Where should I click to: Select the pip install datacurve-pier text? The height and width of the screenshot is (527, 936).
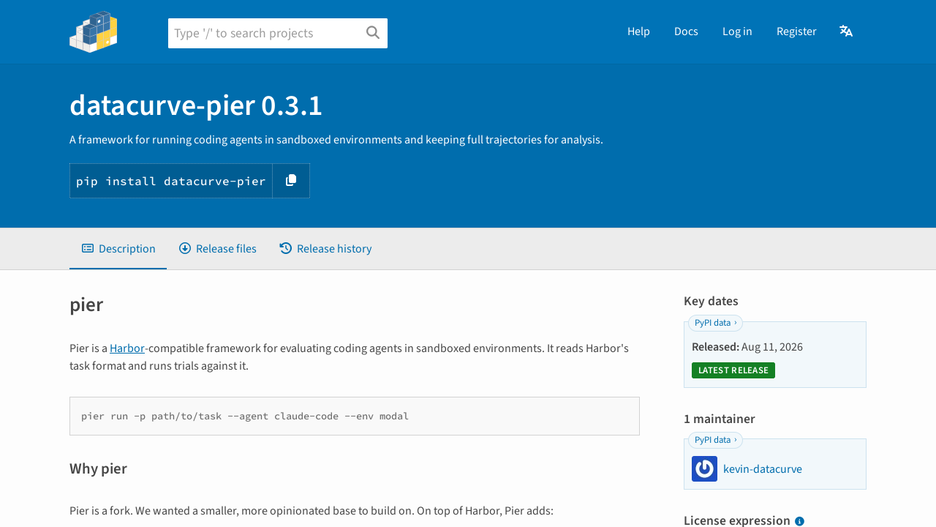(x=171, y=181)
